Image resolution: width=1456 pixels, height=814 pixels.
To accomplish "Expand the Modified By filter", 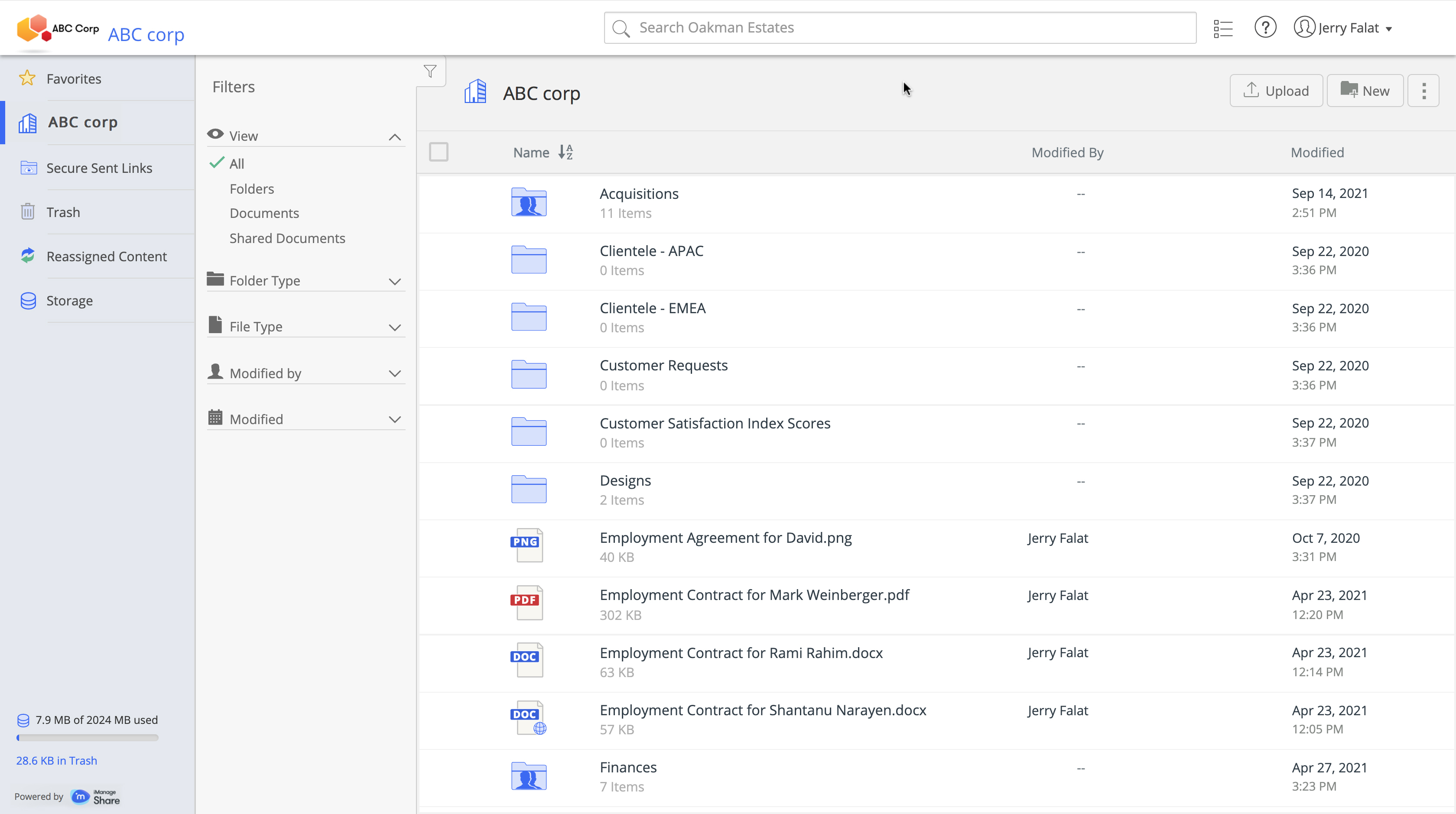I will tap(395, 372).
